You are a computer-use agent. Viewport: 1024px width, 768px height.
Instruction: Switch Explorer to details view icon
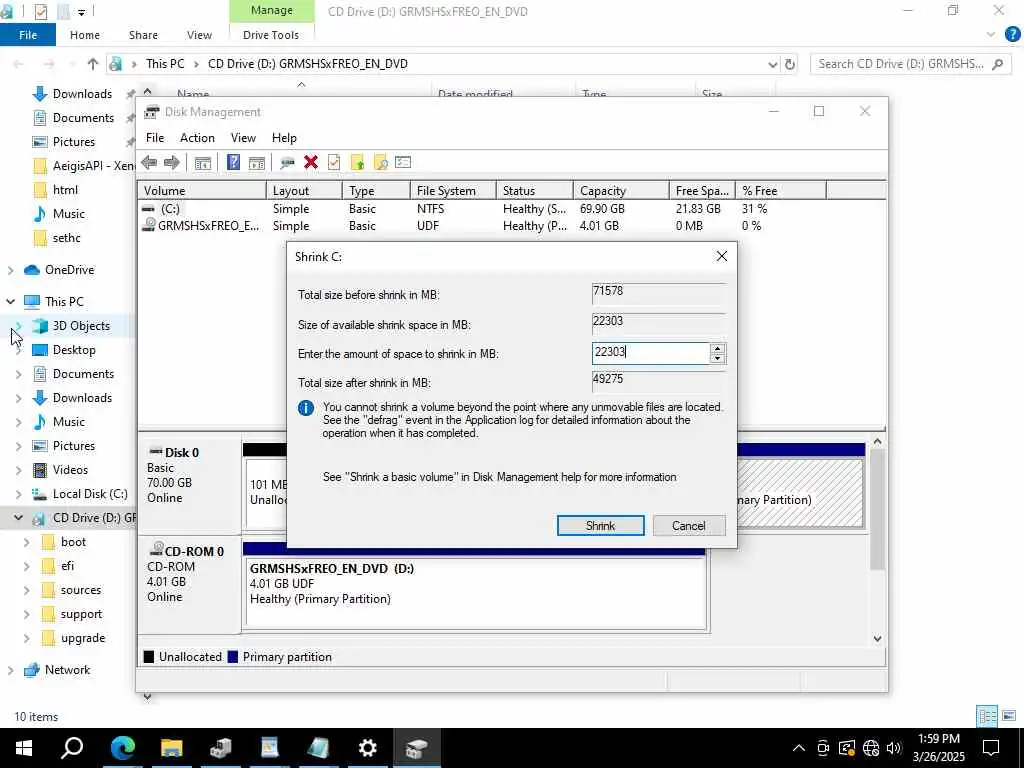click(987, 716)
